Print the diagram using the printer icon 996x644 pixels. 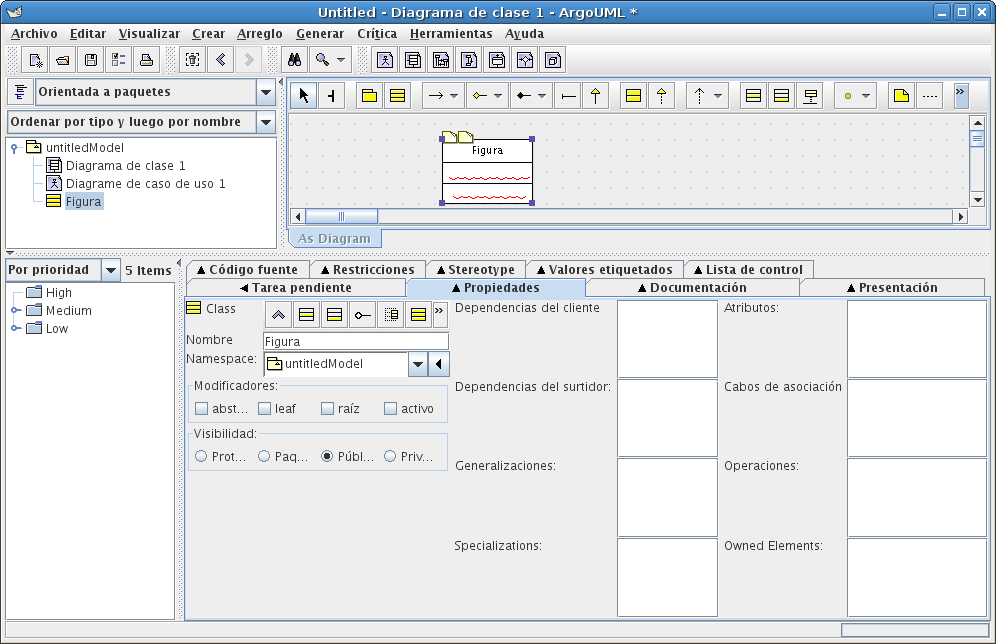pos(147,60)
